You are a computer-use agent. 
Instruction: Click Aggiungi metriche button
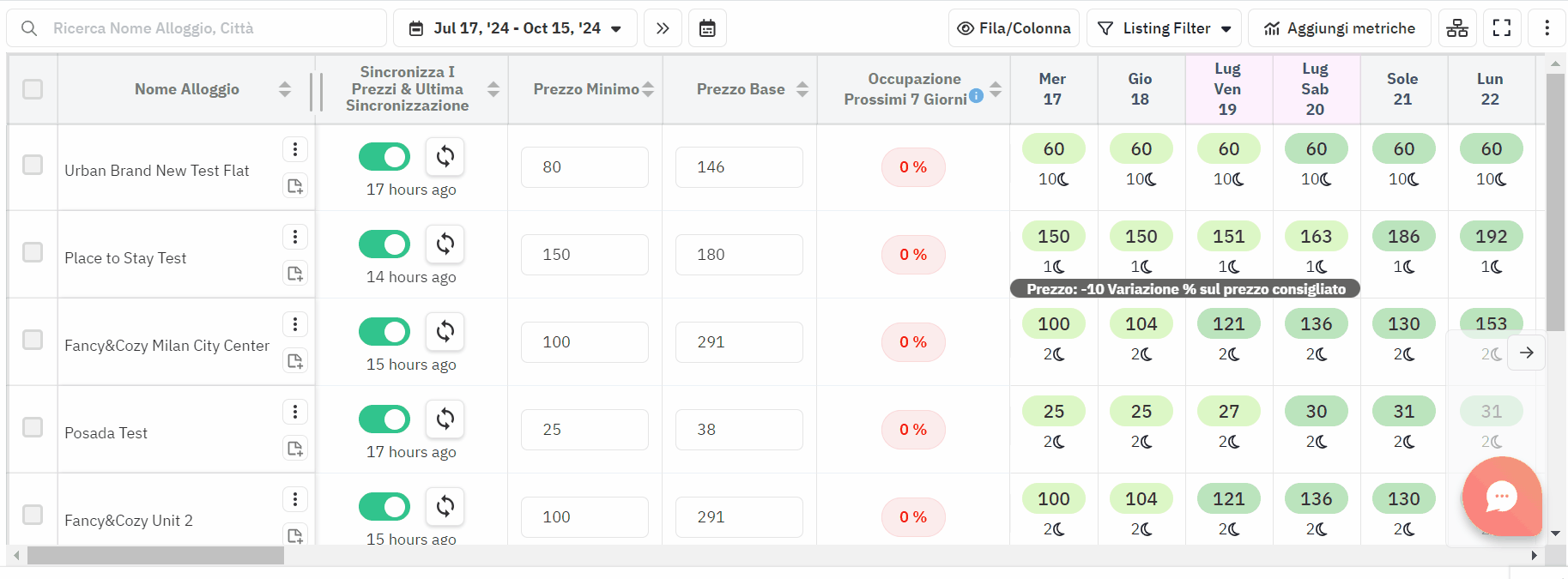click(x=1340, y=28)
